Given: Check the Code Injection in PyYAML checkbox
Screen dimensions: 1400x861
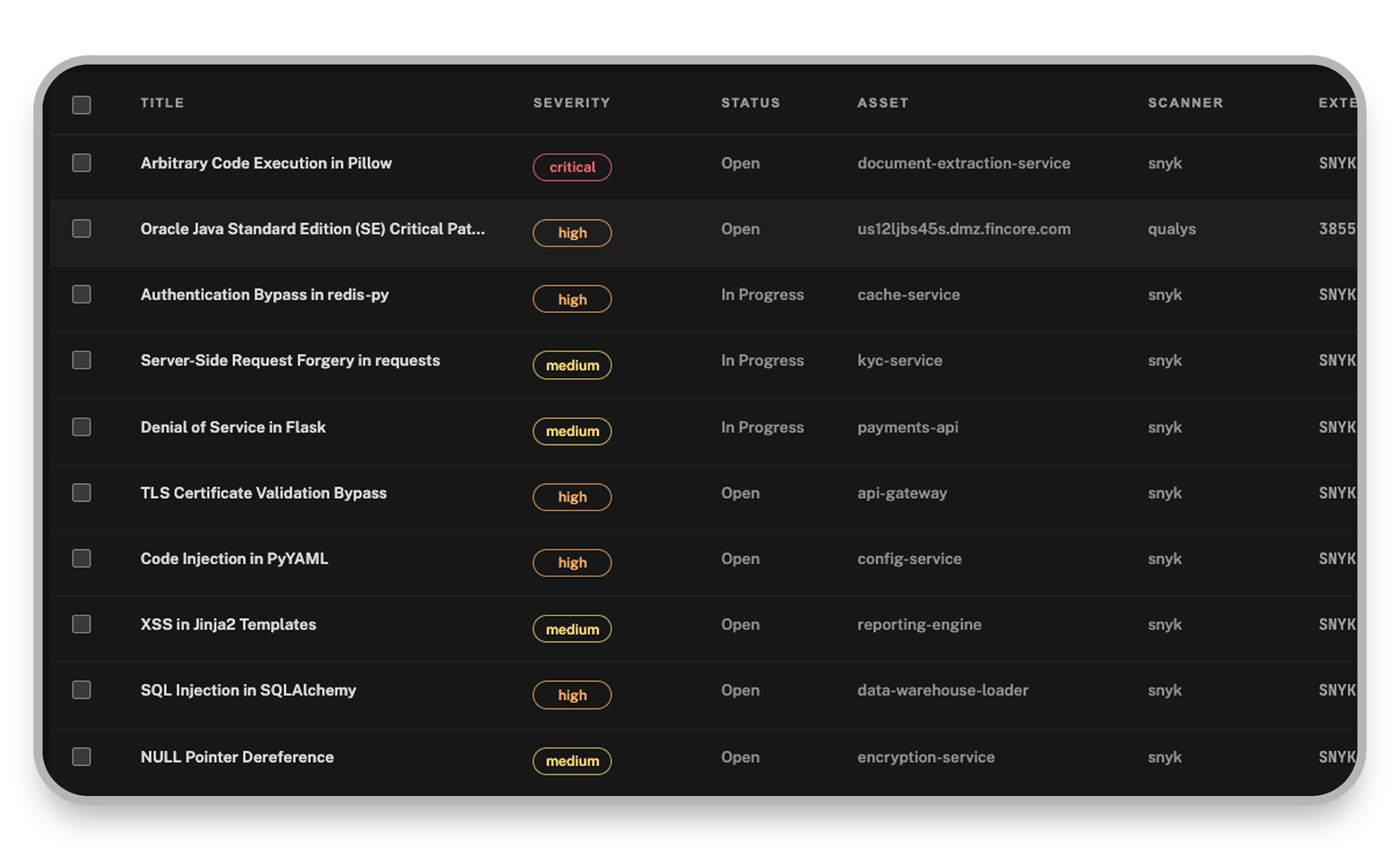Looking at the screenshot, I should [81, 559].
